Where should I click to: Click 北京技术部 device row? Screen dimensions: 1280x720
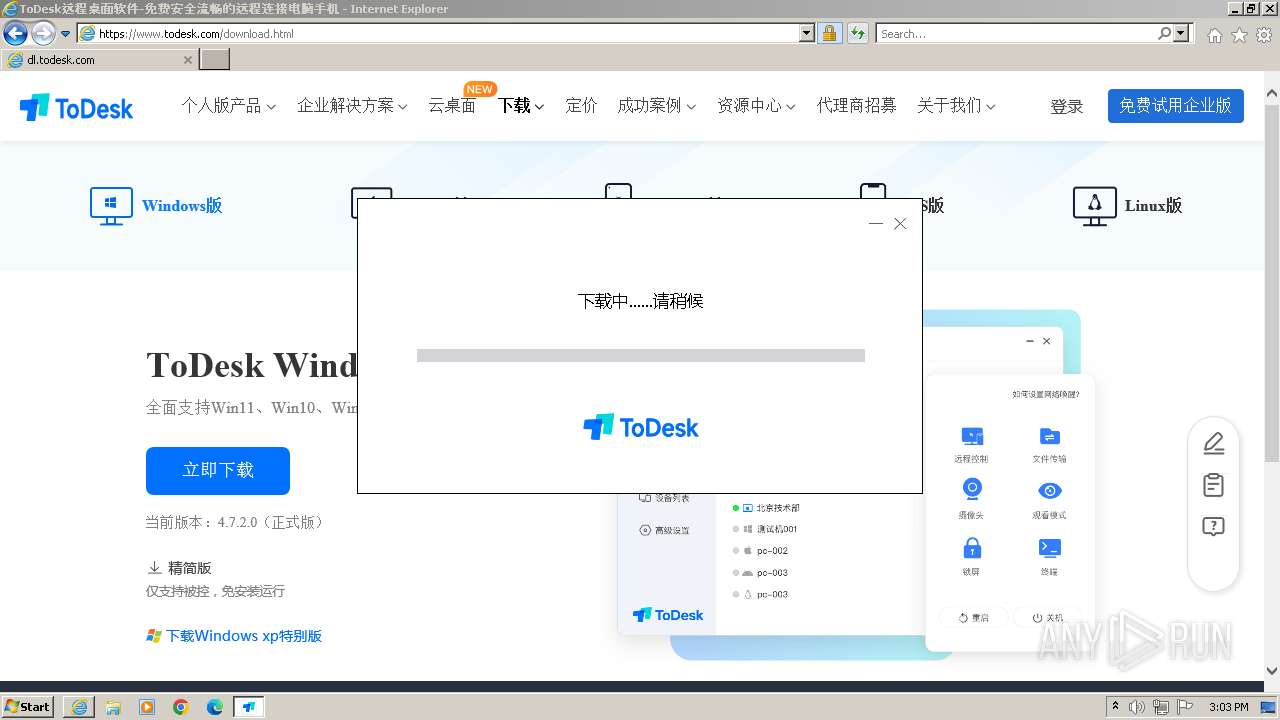pos(766,508)
